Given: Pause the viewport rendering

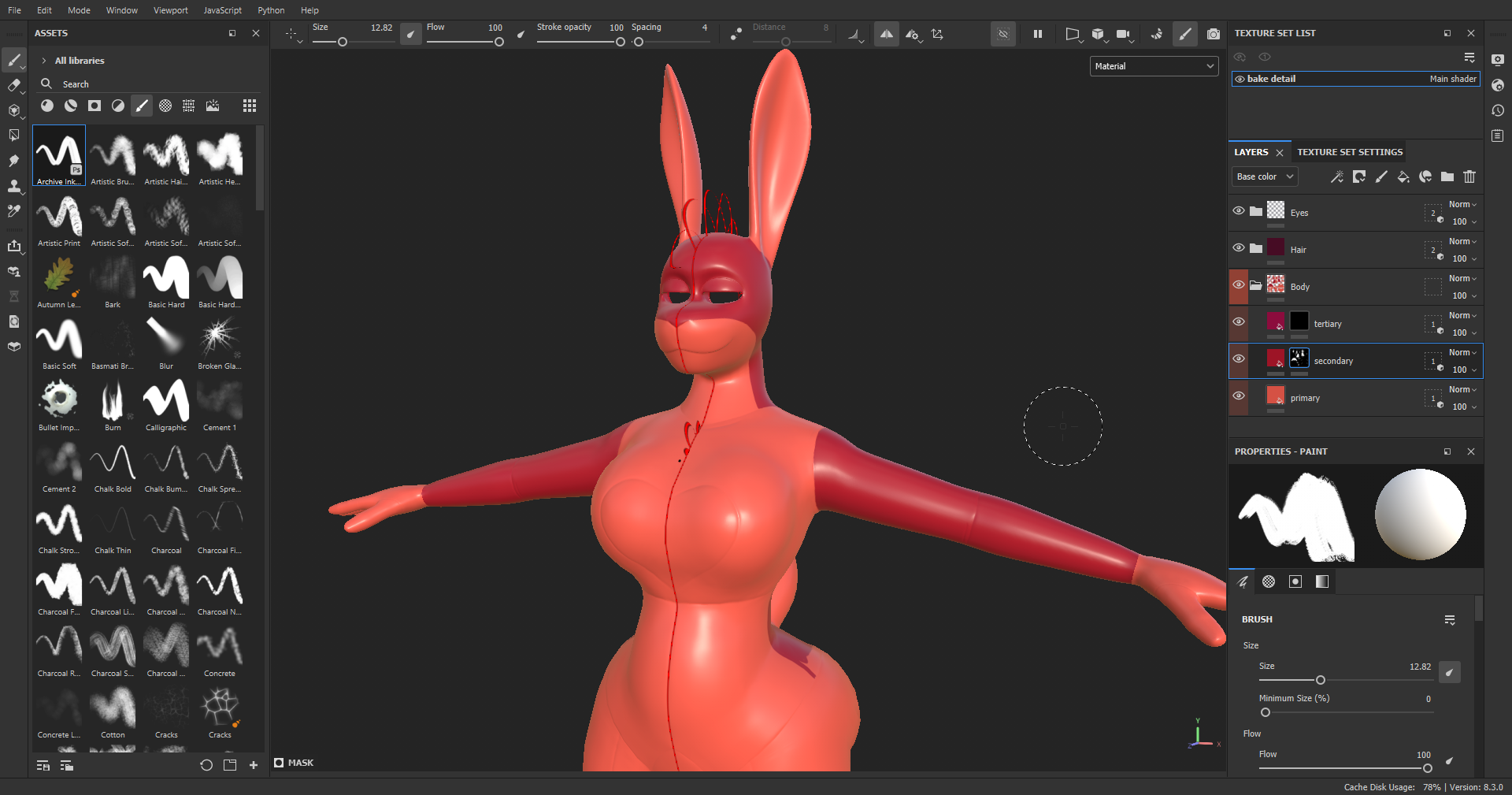Looking at the screenshot, I should pyautogui.click(x=1038, y=34).
